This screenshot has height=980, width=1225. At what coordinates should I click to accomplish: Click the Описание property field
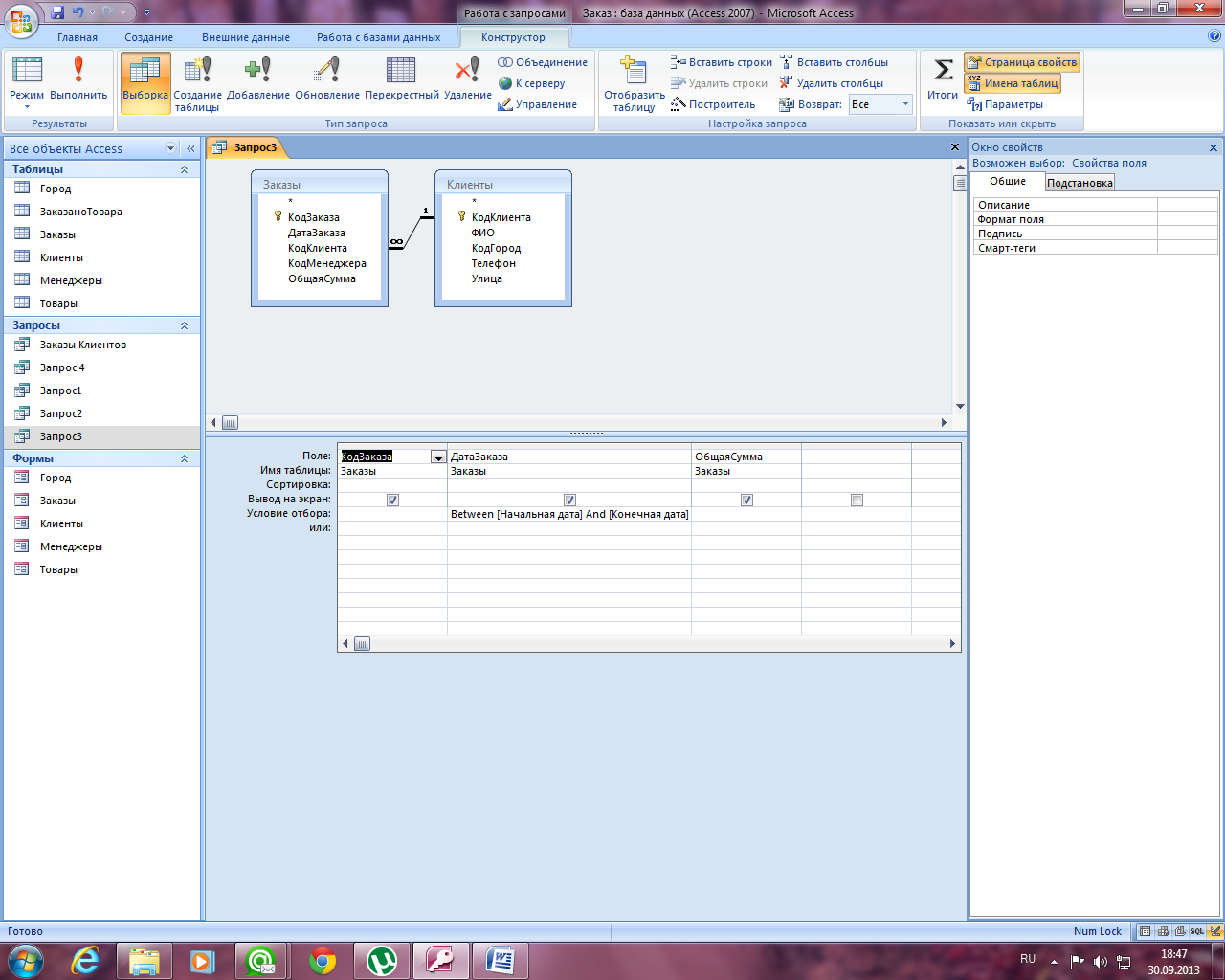pyautogui.click(x=1187, y=205)
